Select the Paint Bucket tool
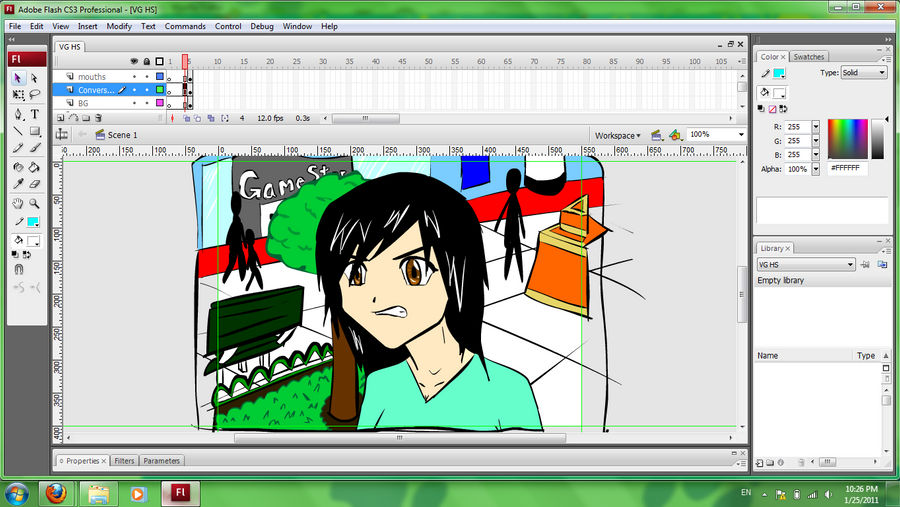The width and height of the screenshot is (900, 507). pos(34,167)
